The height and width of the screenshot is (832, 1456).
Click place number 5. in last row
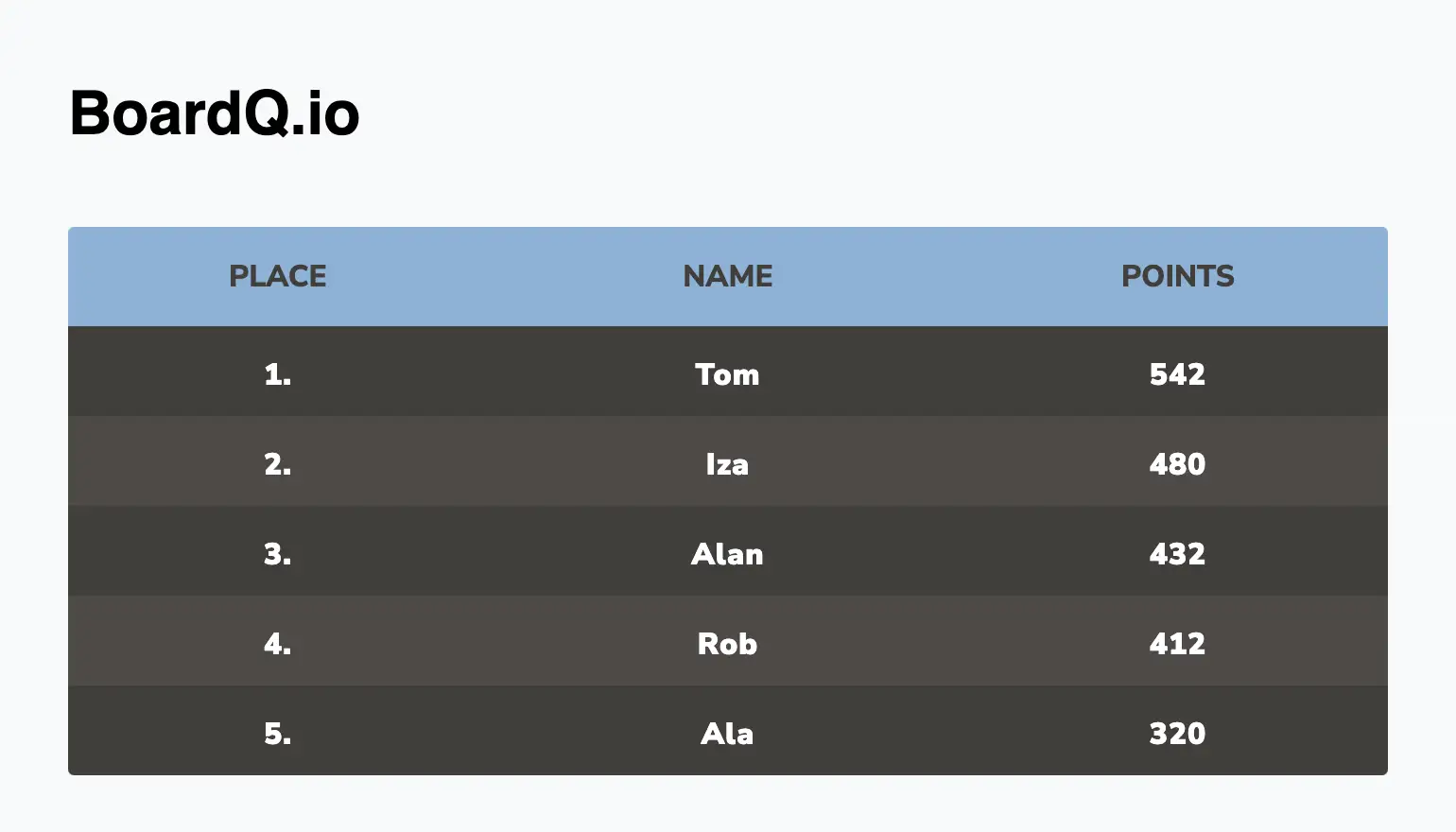278,734
